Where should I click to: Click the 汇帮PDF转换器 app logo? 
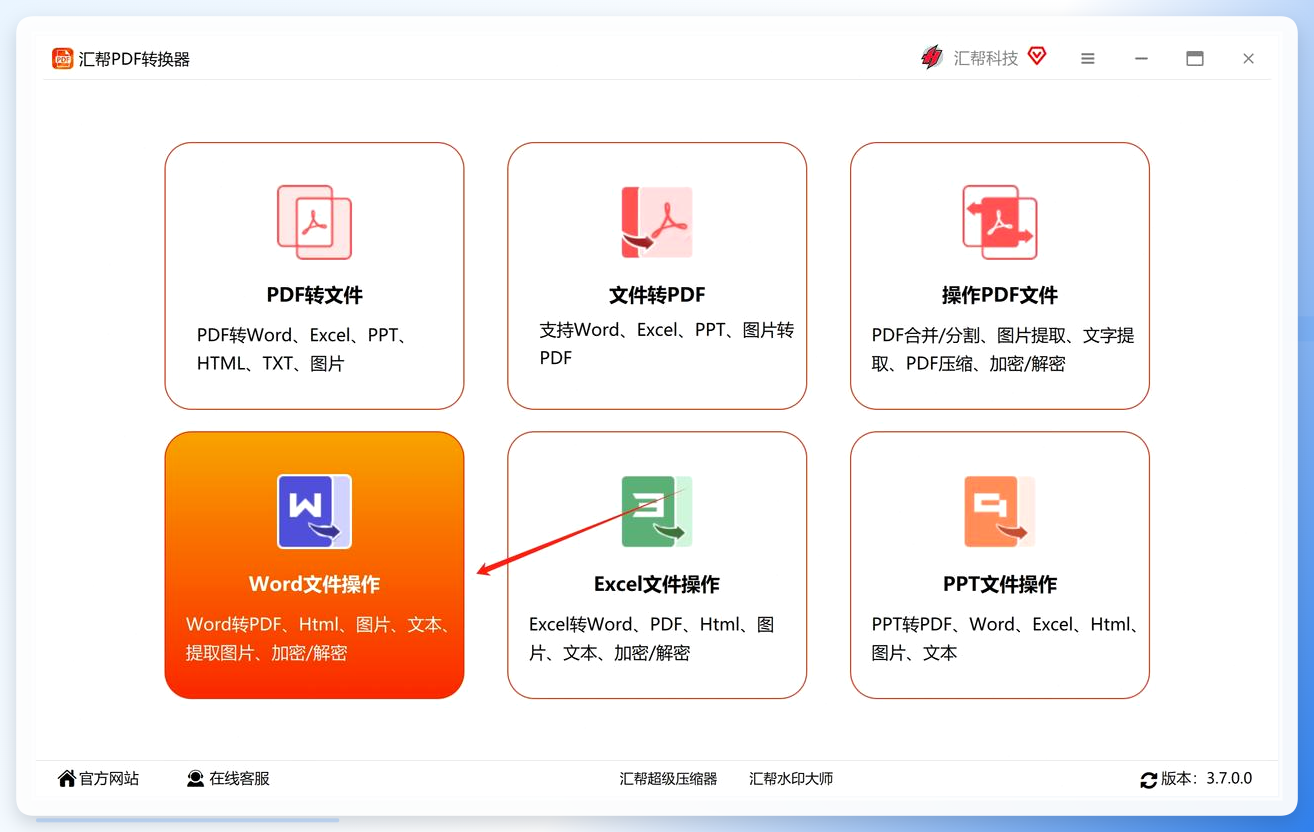tap(63, 59)
